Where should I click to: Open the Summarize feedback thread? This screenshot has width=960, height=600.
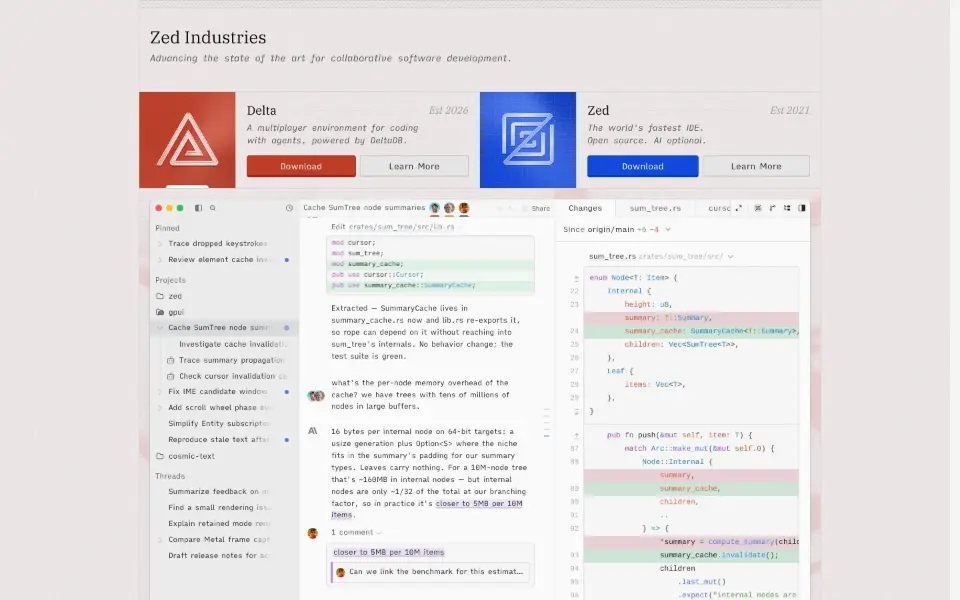[x=219, y=492]
